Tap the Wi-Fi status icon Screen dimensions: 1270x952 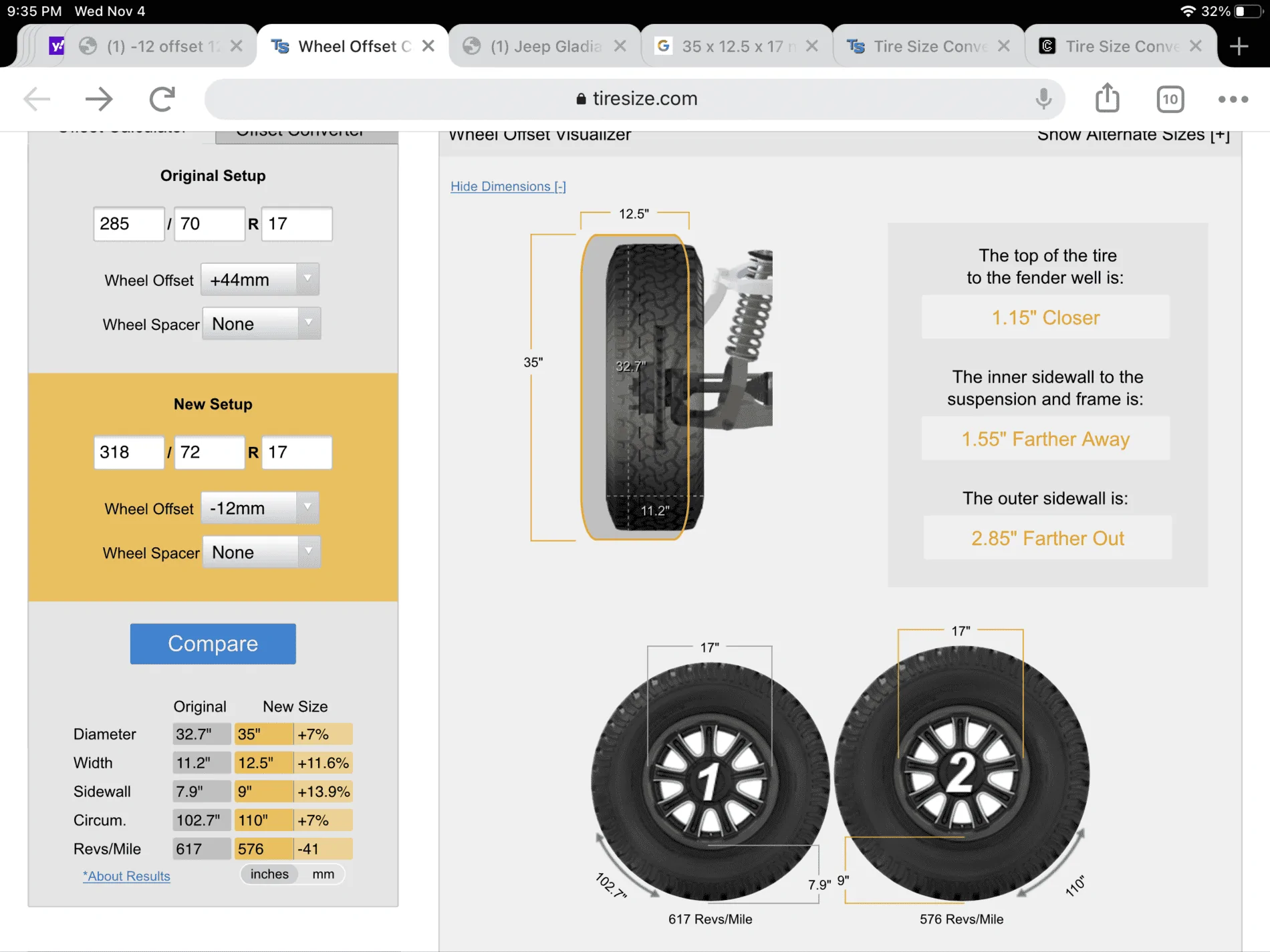coord(1188,11)
